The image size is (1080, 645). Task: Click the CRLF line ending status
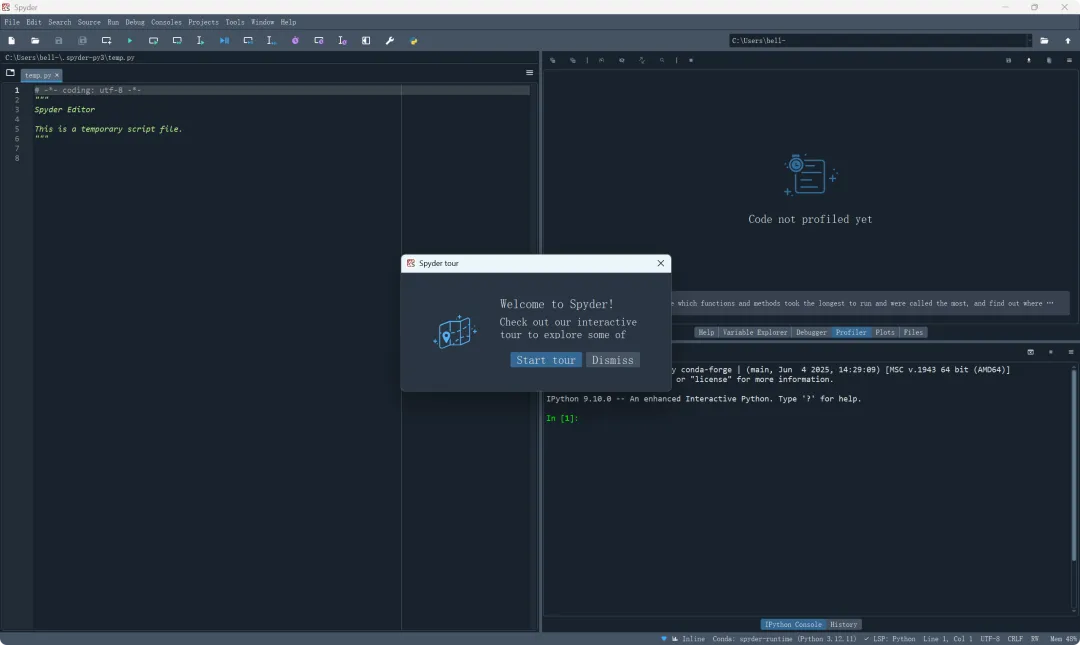point(1015,639)
